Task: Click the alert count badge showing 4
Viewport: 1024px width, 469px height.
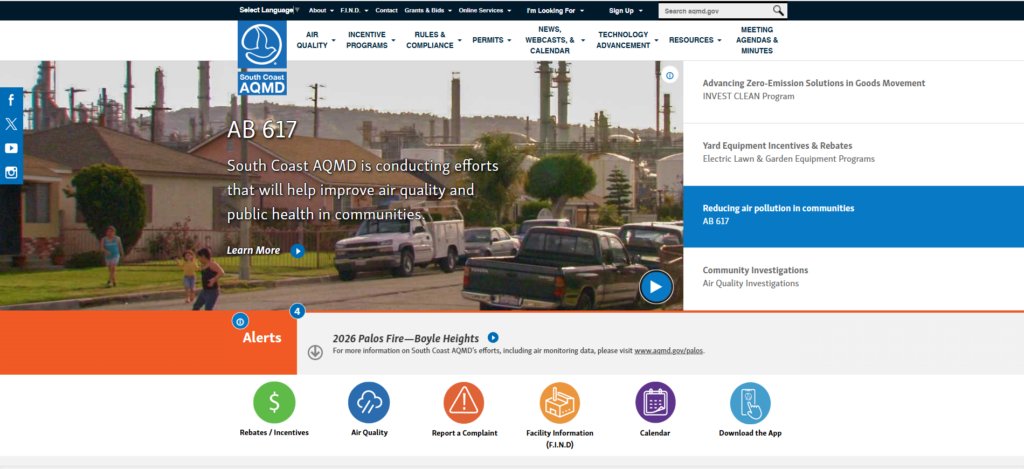Action: point(297,312)
